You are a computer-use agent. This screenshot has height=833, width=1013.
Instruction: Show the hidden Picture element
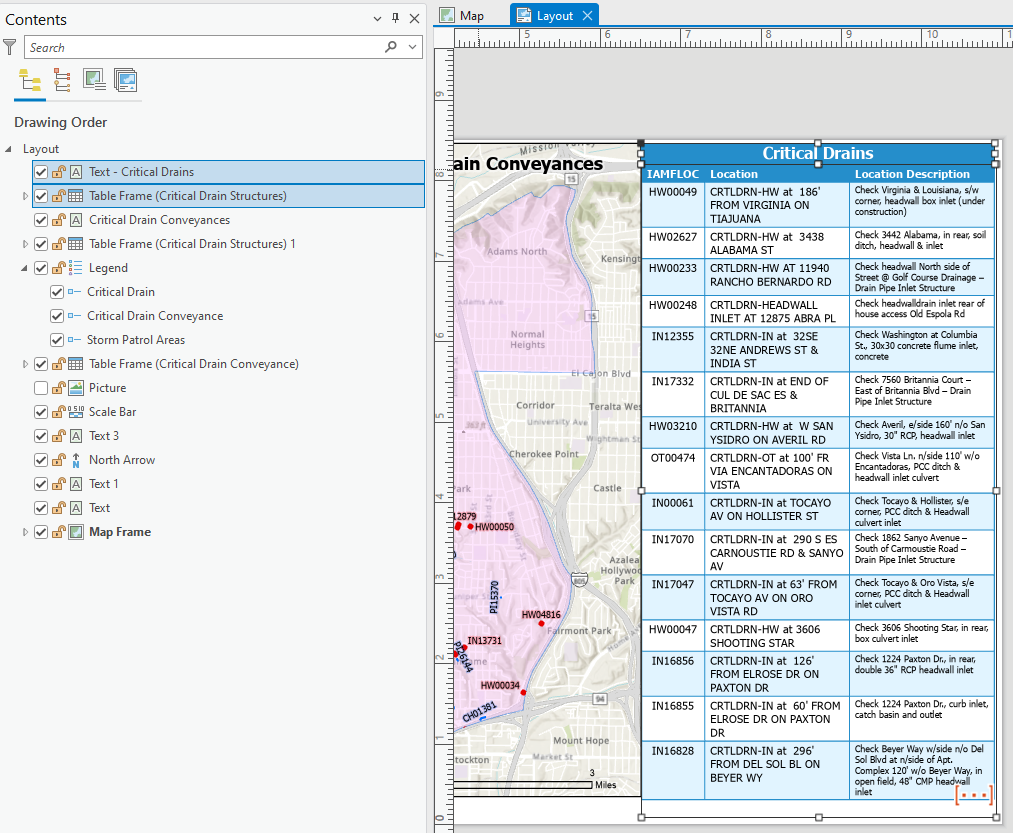click(x=41, y=388)
